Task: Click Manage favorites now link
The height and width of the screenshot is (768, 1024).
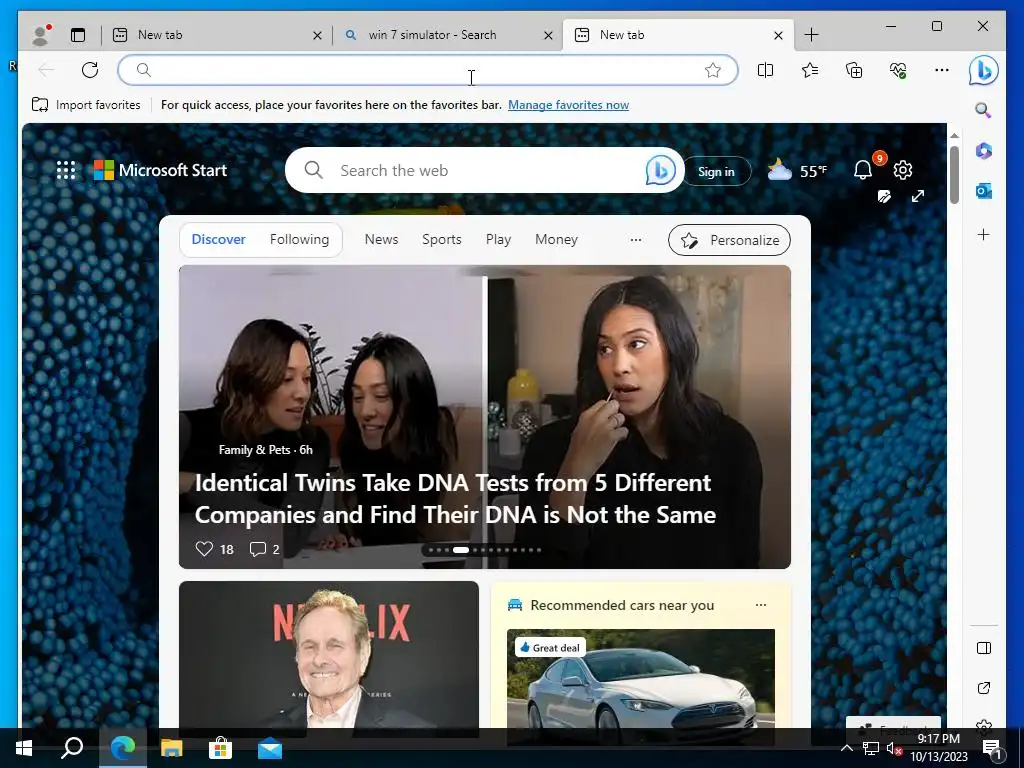Action: click(568, 105)
